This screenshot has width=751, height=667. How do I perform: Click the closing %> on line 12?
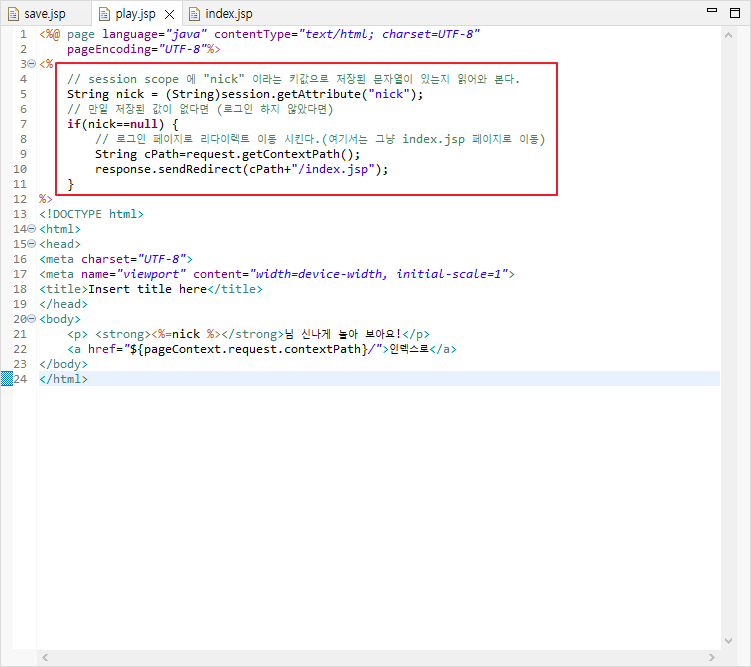46,199
